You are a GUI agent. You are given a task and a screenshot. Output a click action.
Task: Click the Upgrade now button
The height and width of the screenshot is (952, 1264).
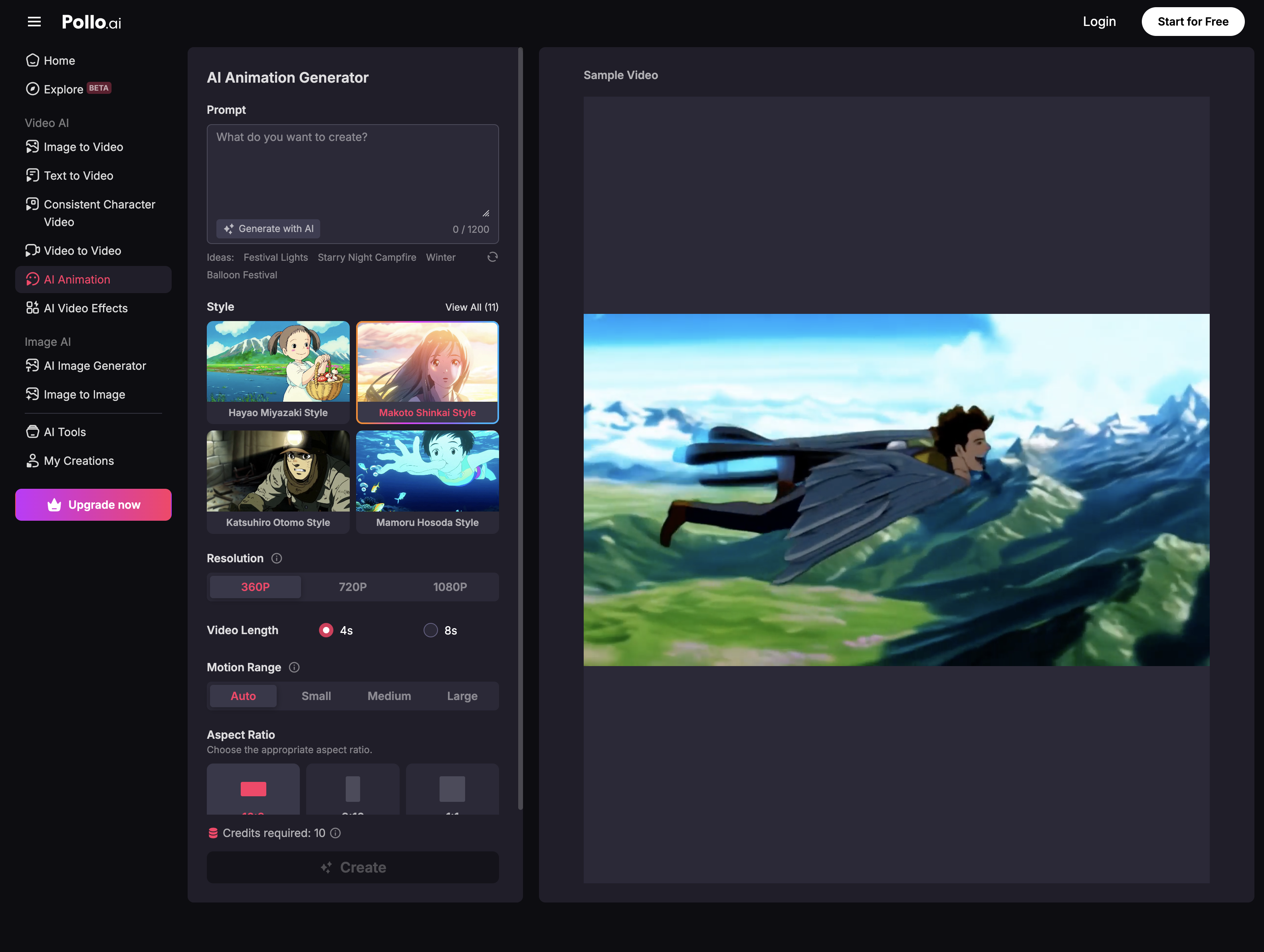tap(93, 505)
